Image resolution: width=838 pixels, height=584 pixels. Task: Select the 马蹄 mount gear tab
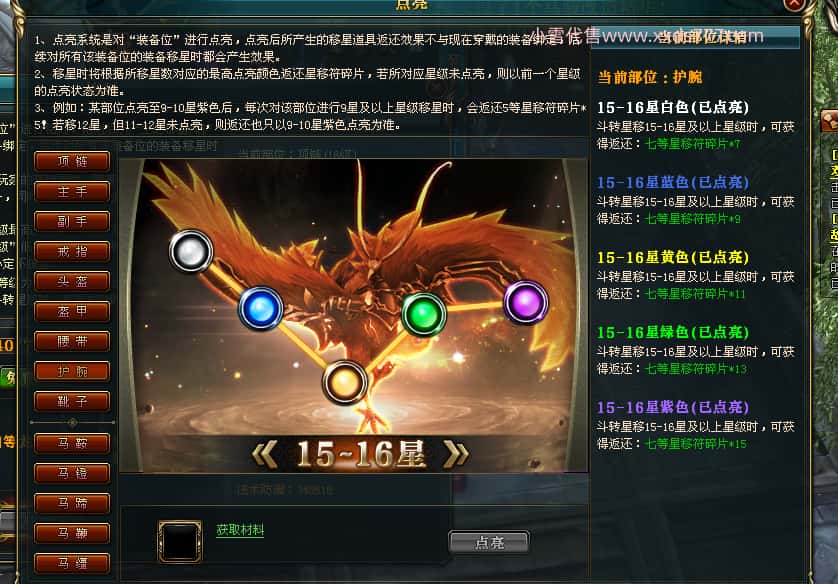pos(72,503)
